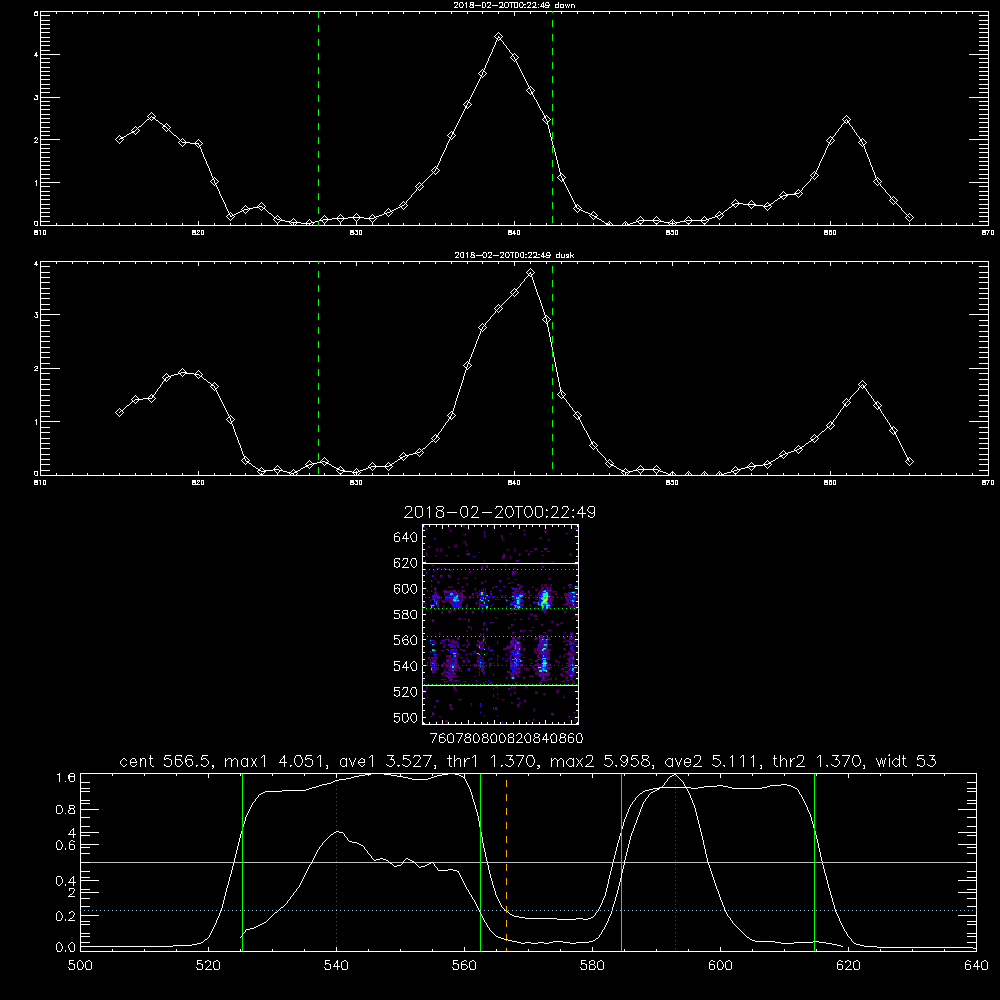Click the '860' x-axis label under dusk plot
Image resolution: width=1000 pixels, height=1000 pixels.
830,483
